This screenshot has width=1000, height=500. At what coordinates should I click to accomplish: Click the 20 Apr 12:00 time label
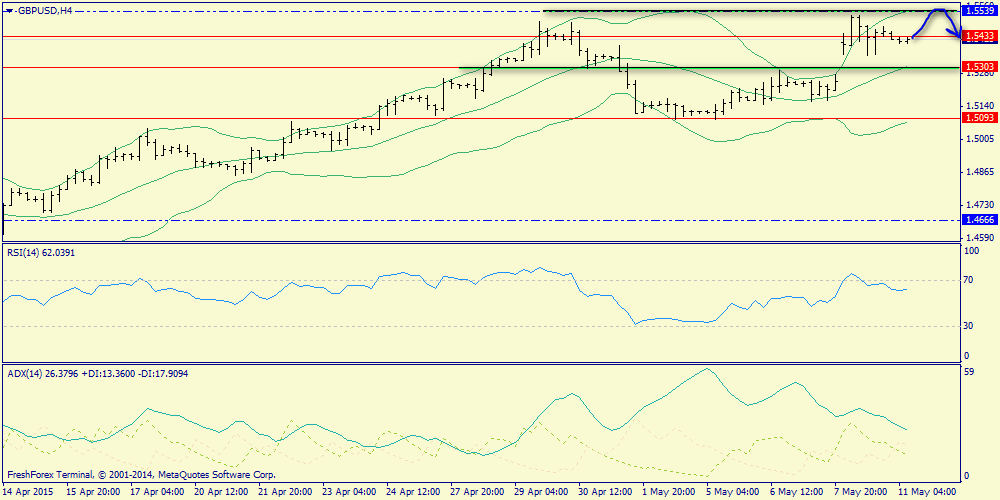click(222, 492)
